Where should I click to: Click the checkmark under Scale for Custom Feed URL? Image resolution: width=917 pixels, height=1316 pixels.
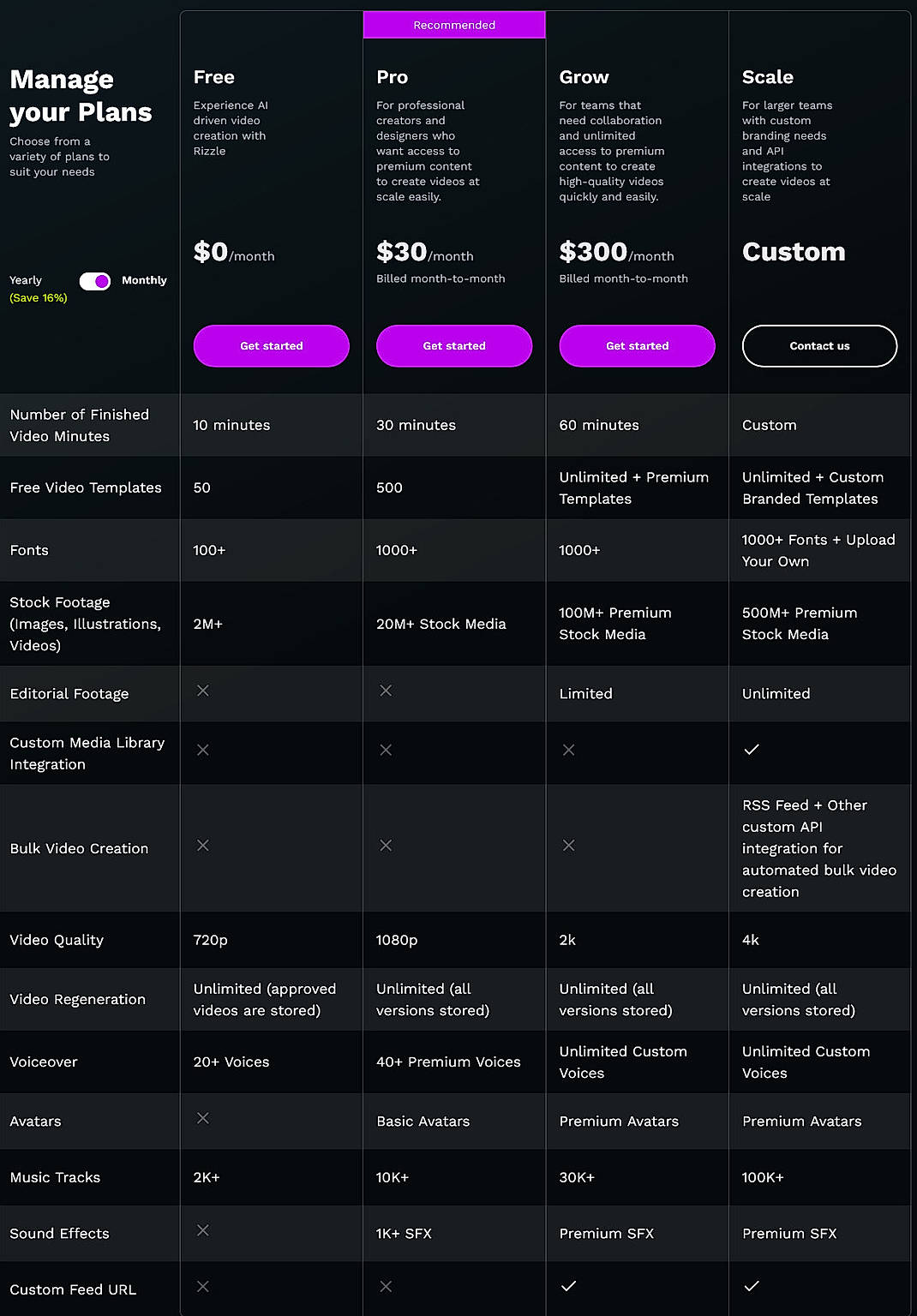pyautogui.click(x=752, y=1286)
